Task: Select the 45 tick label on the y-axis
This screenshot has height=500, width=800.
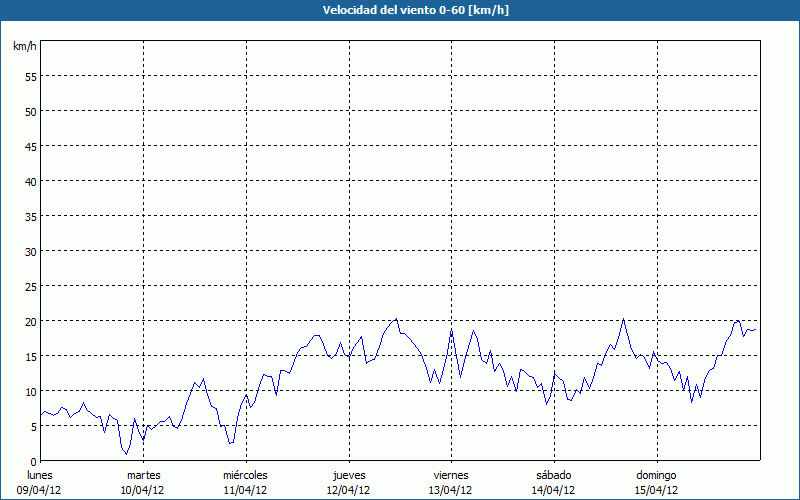Action: (x=30, y=147)
